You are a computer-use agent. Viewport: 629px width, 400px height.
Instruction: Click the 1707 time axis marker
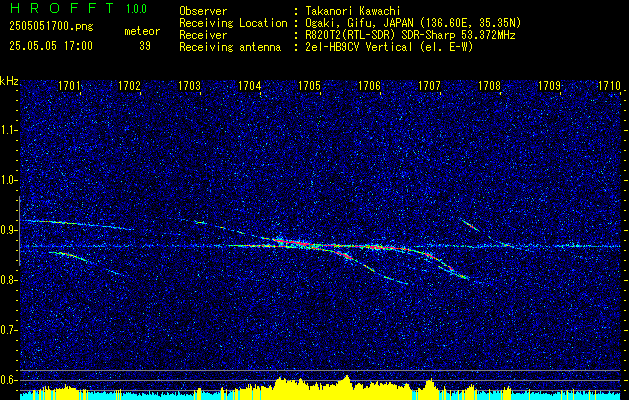[430, 86]
